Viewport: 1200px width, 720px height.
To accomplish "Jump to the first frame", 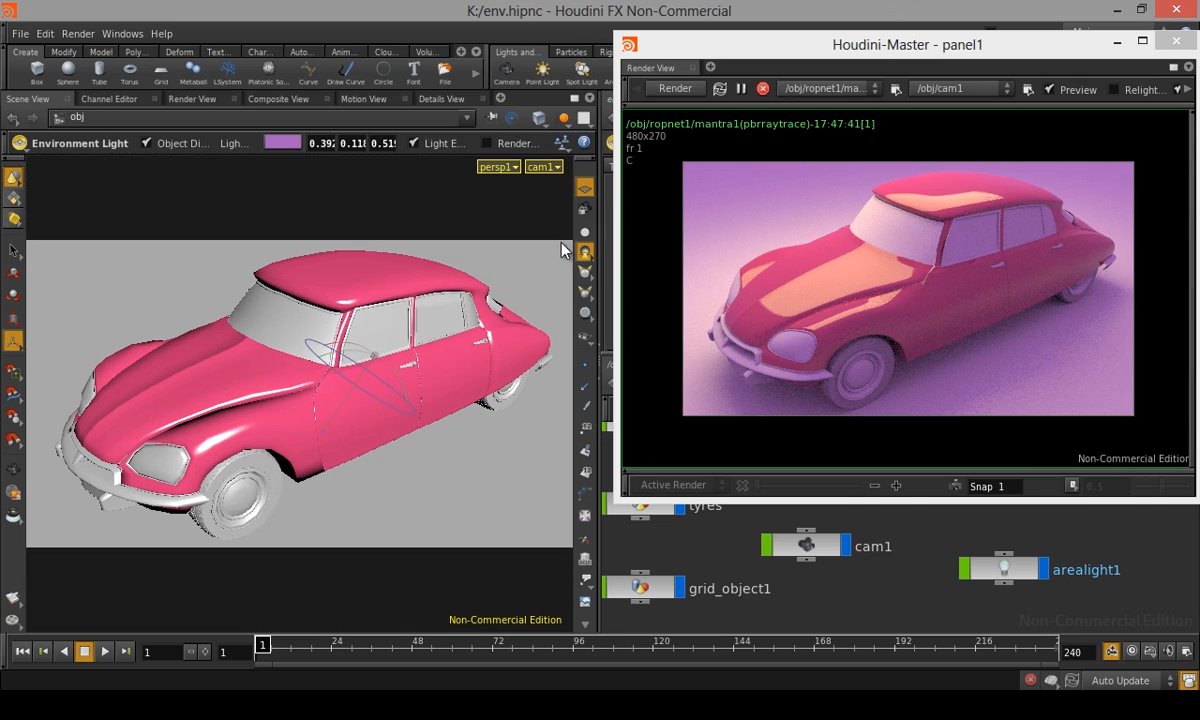I will pyautogui.click(x=22, y=652).
